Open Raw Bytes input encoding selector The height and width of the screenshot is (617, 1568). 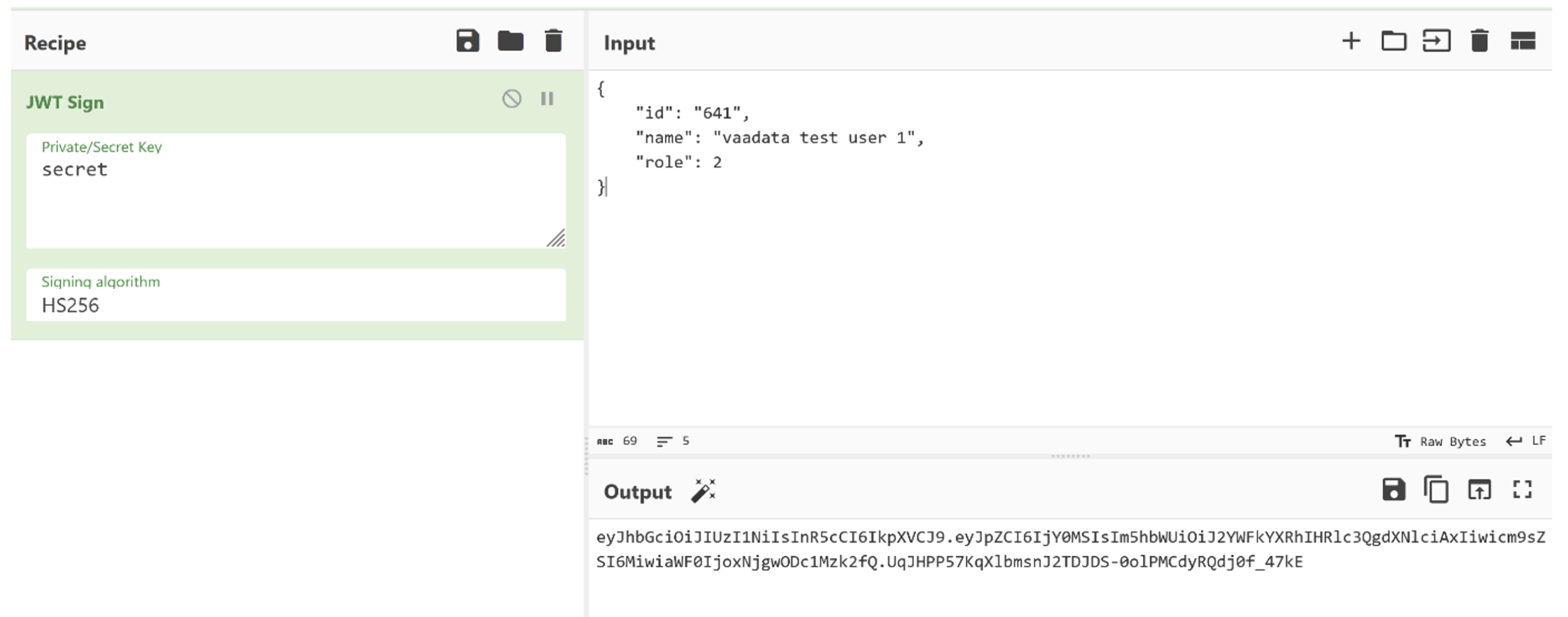coord(1441,441)
